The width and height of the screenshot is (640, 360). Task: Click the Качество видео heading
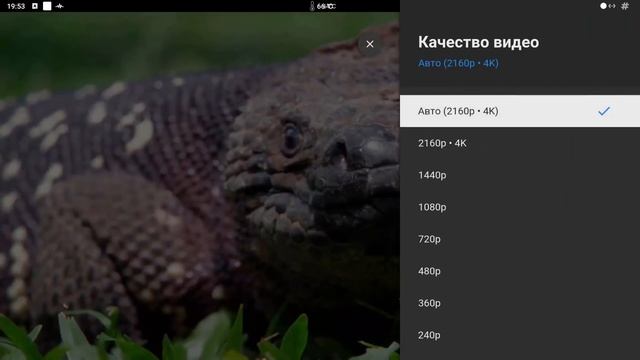click(x=478, y=42)
